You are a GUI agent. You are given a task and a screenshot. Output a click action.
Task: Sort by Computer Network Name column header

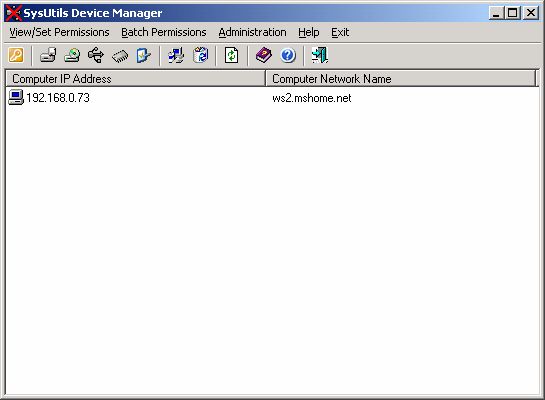click(x=401, y=79)
